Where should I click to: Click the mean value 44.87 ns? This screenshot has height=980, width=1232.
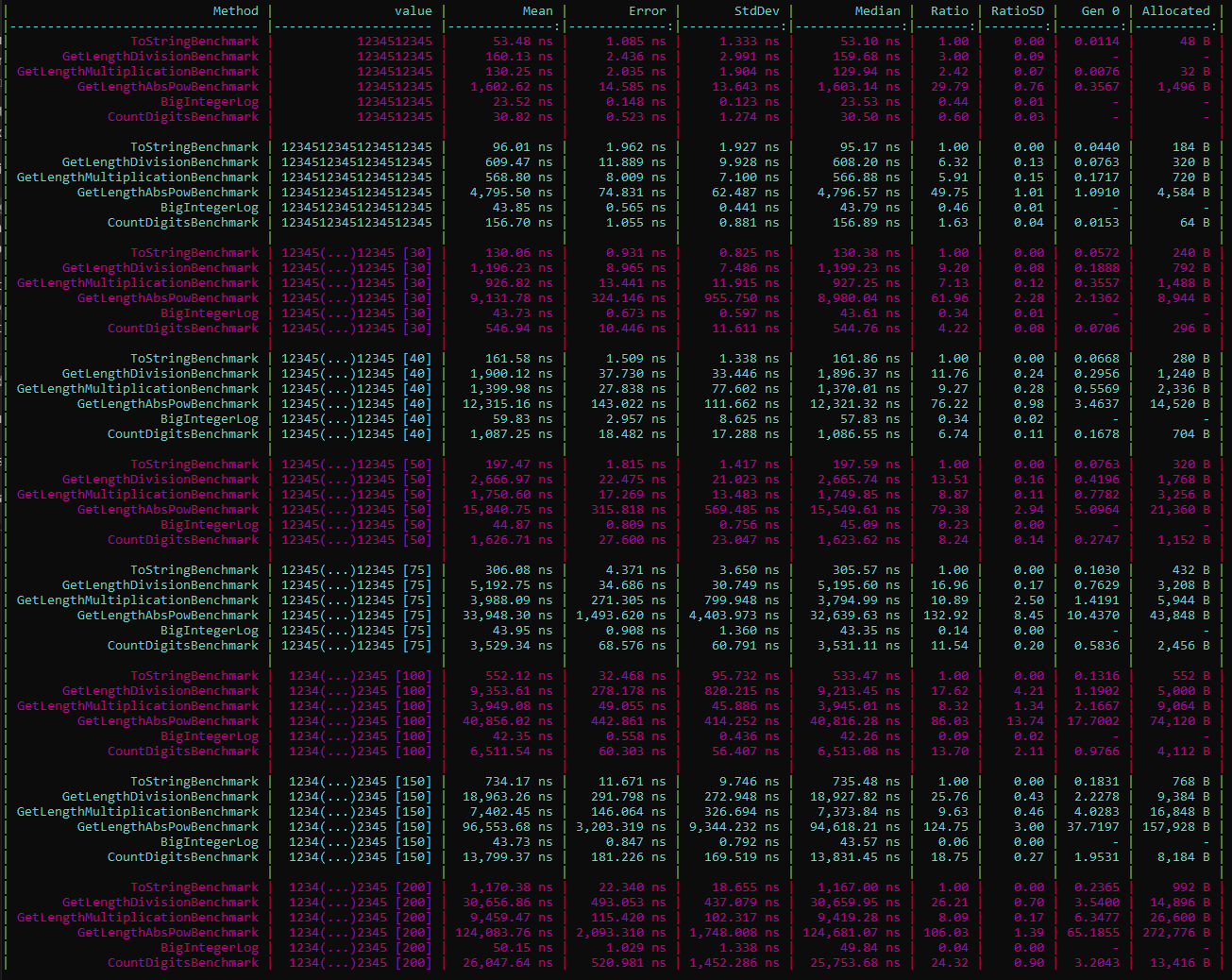coord(523,525)
